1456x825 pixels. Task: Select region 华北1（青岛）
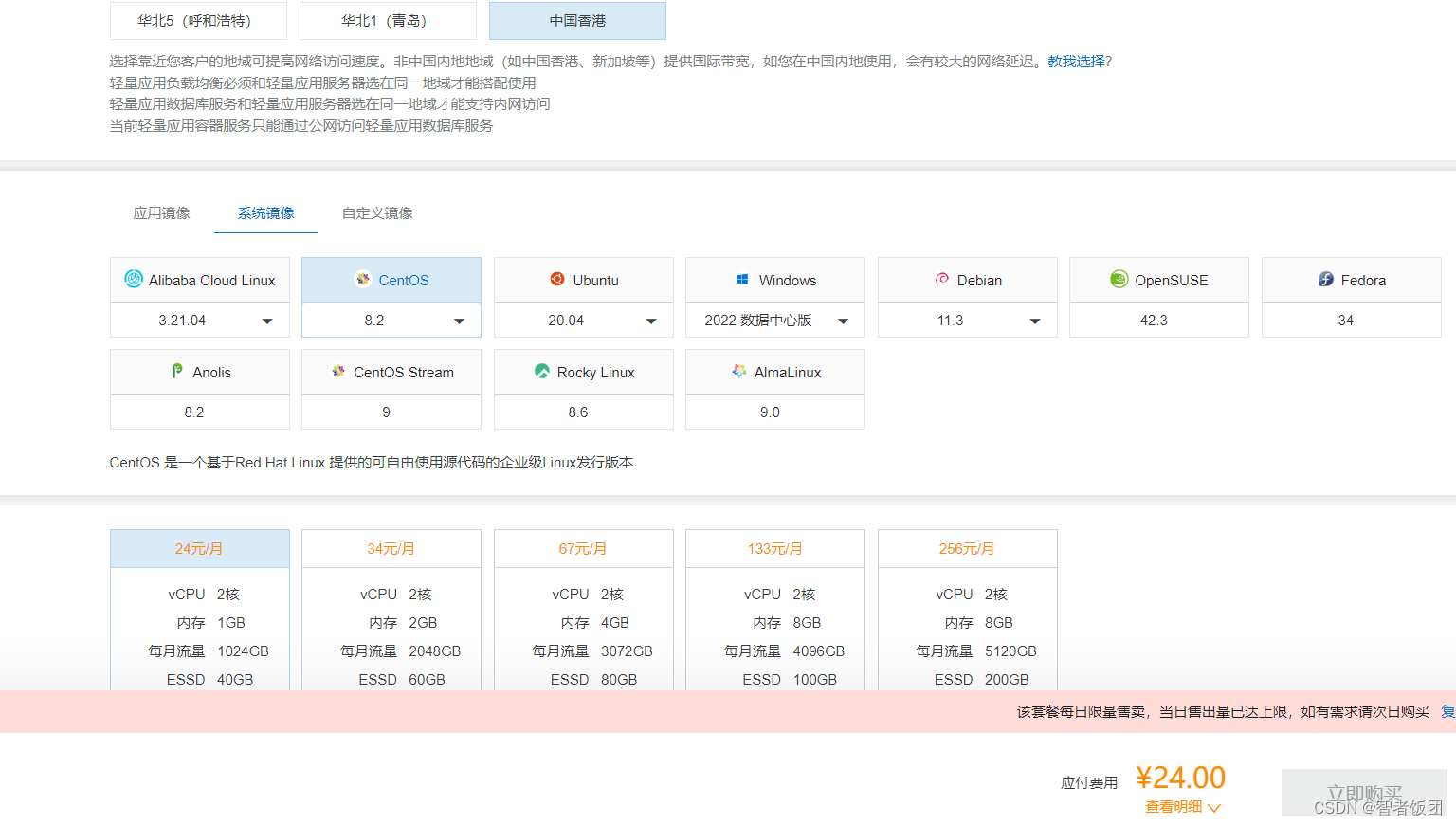388,21
